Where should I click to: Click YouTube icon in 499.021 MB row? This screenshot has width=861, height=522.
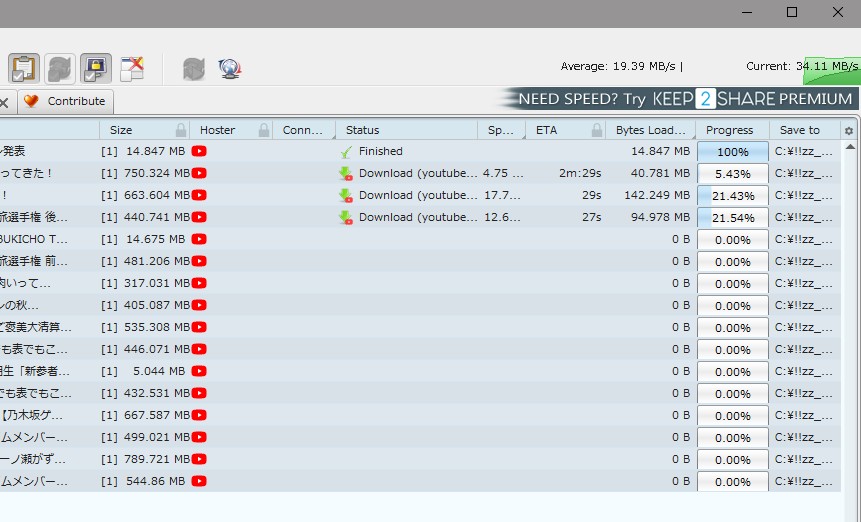pyautogui.click(x=199, y=437)
